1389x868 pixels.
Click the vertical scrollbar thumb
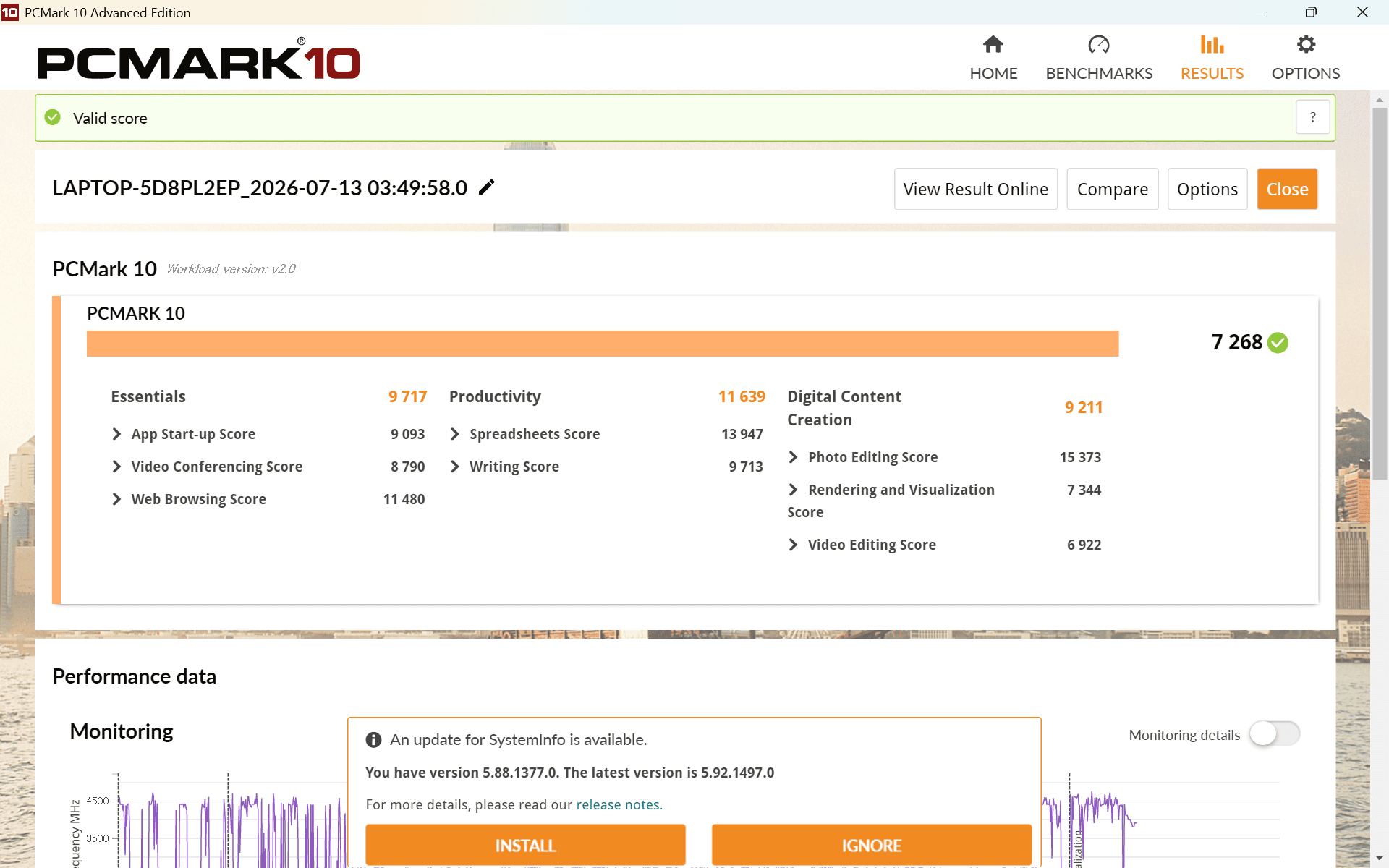click(1380, 293)
